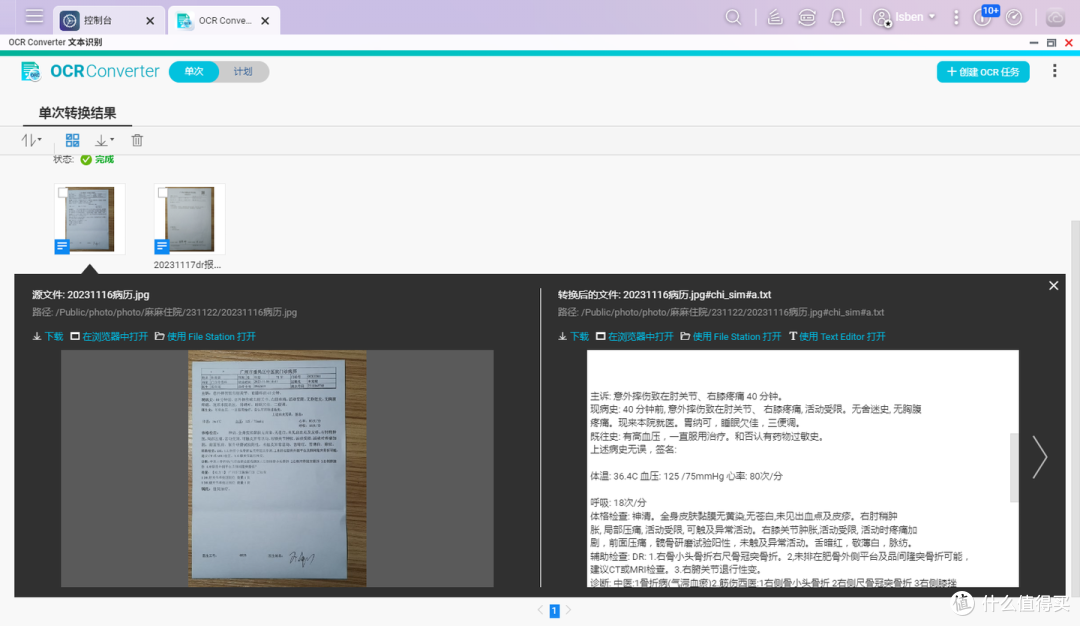The height and width of the screenshot is (626, 1080).
Task: Go to next result with right chevron
Action: coord(1039,456)
